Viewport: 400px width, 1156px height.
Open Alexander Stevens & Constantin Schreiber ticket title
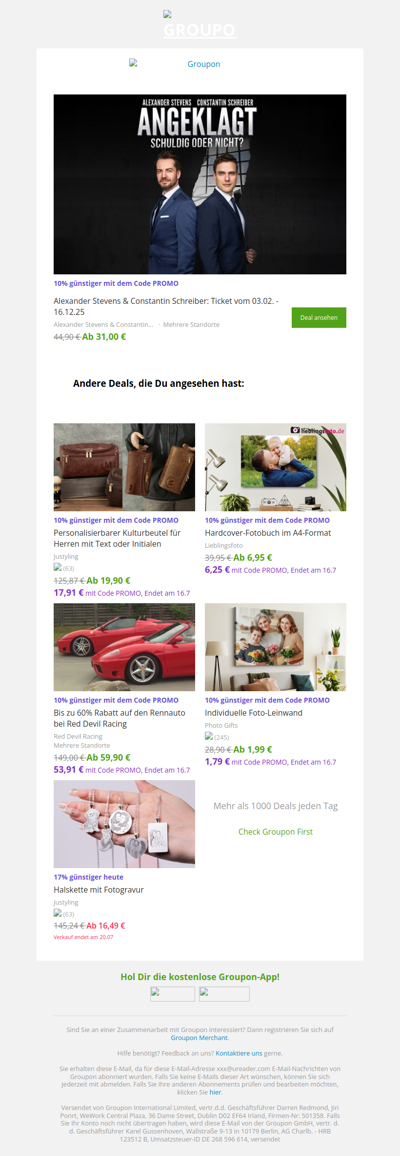coord(166,307)
